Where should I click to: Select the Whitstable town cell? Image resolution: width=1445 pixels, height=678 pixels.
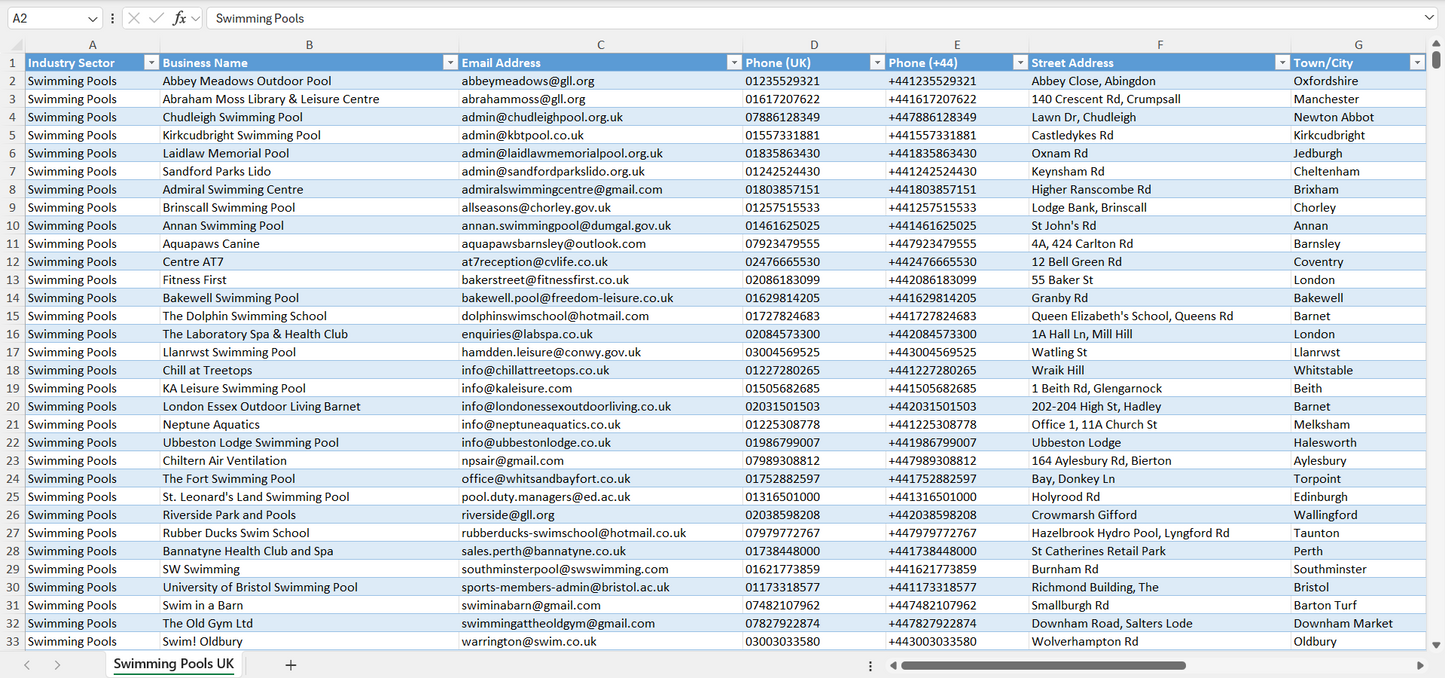coord(1358,370)
